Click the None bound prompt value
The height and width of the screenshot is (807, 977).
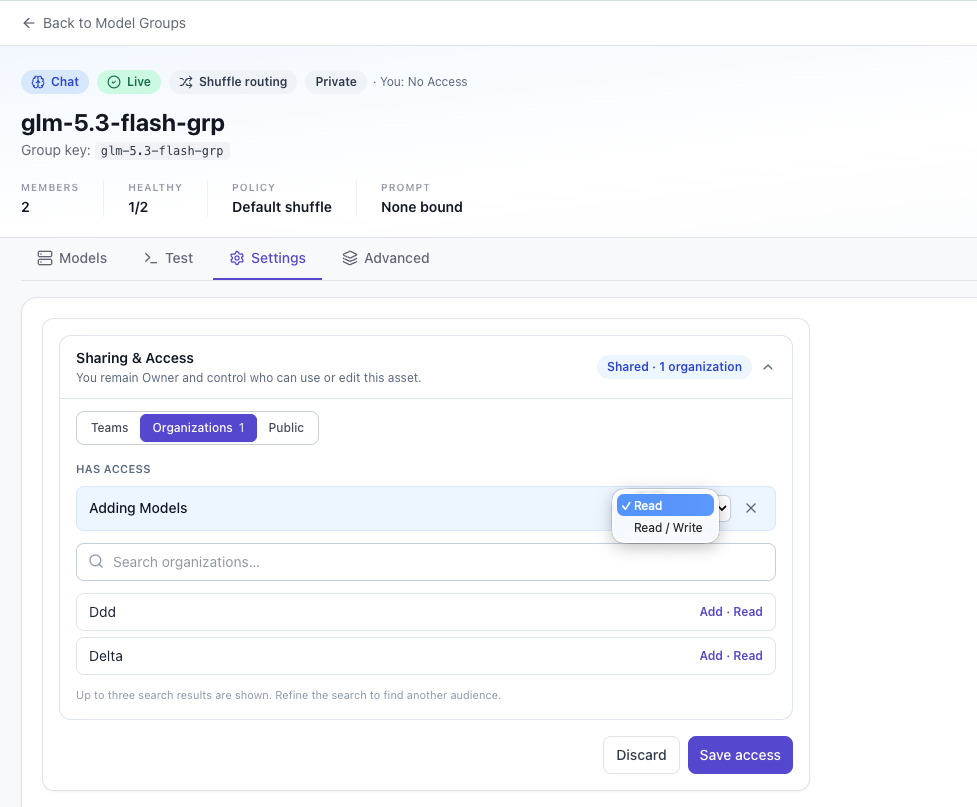click(422, 207)
